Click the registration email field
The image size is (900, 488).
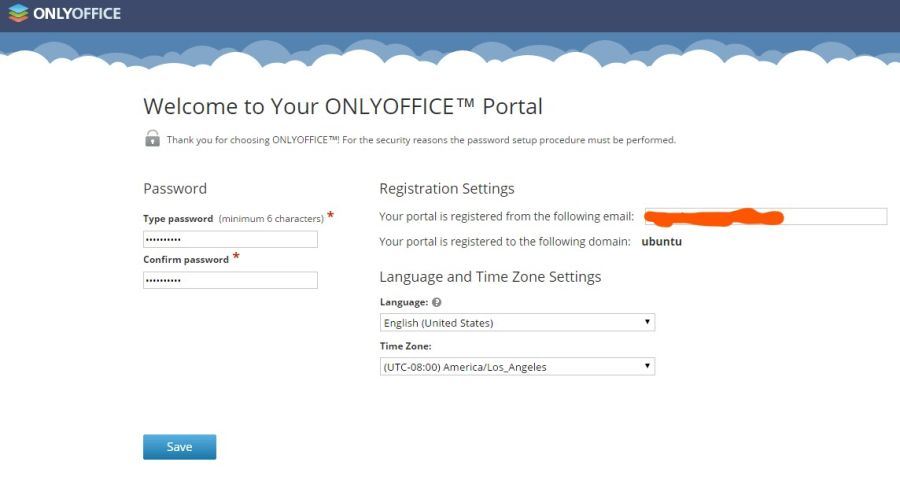pyautogui.click(x=766, y=216)
